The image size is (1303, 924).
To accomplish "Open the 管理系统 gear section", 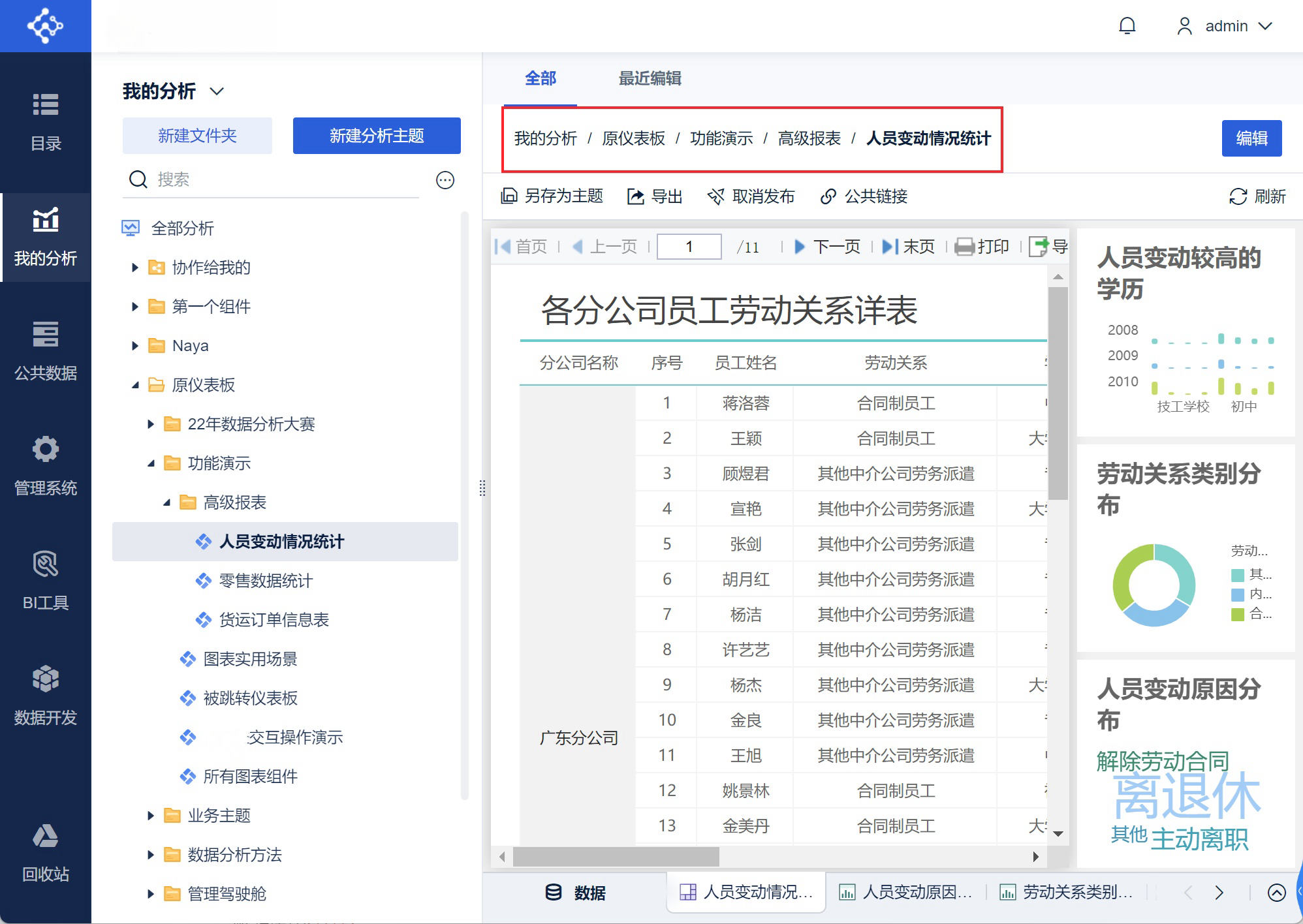I will pyautogui.click(x=46, y=466).
